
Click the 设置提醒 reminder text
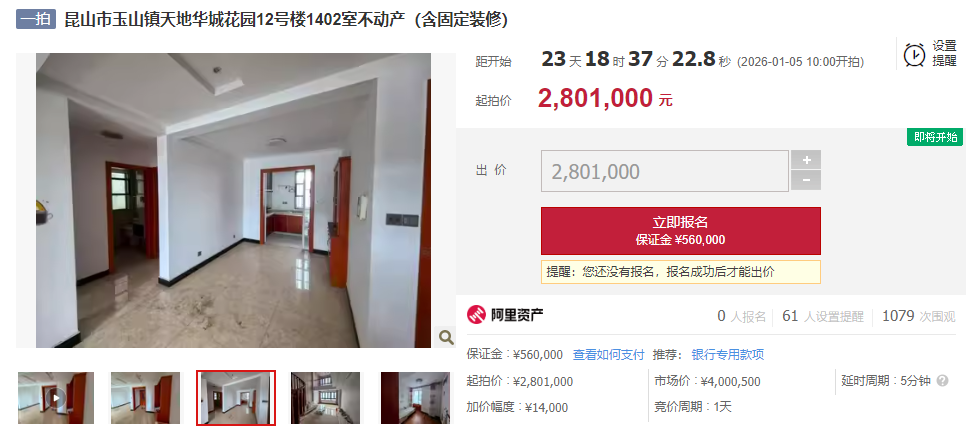click(944, 54)
